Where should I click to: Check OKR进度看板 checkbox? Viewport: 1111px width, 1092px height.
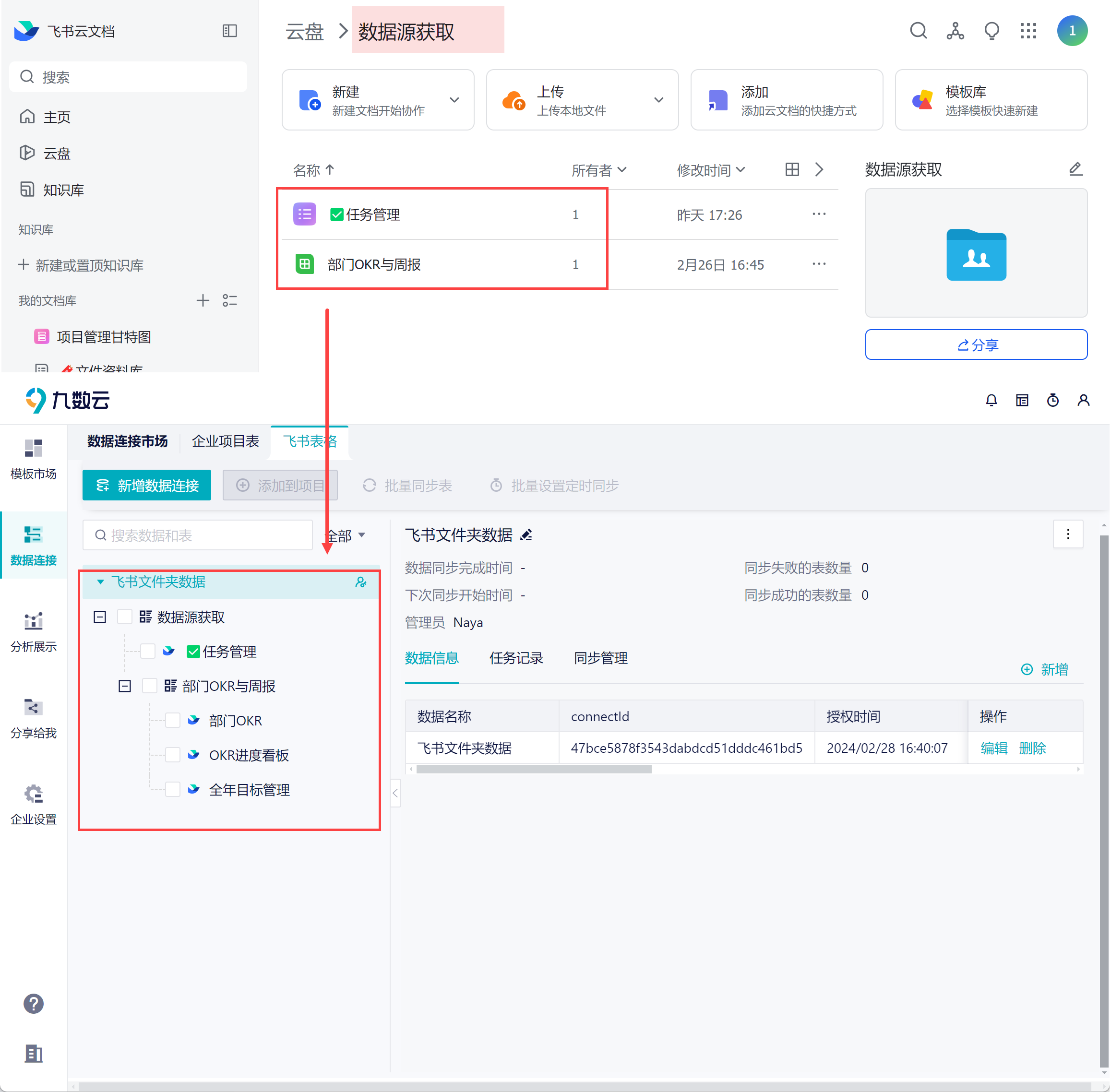click(x=173, y=755)
